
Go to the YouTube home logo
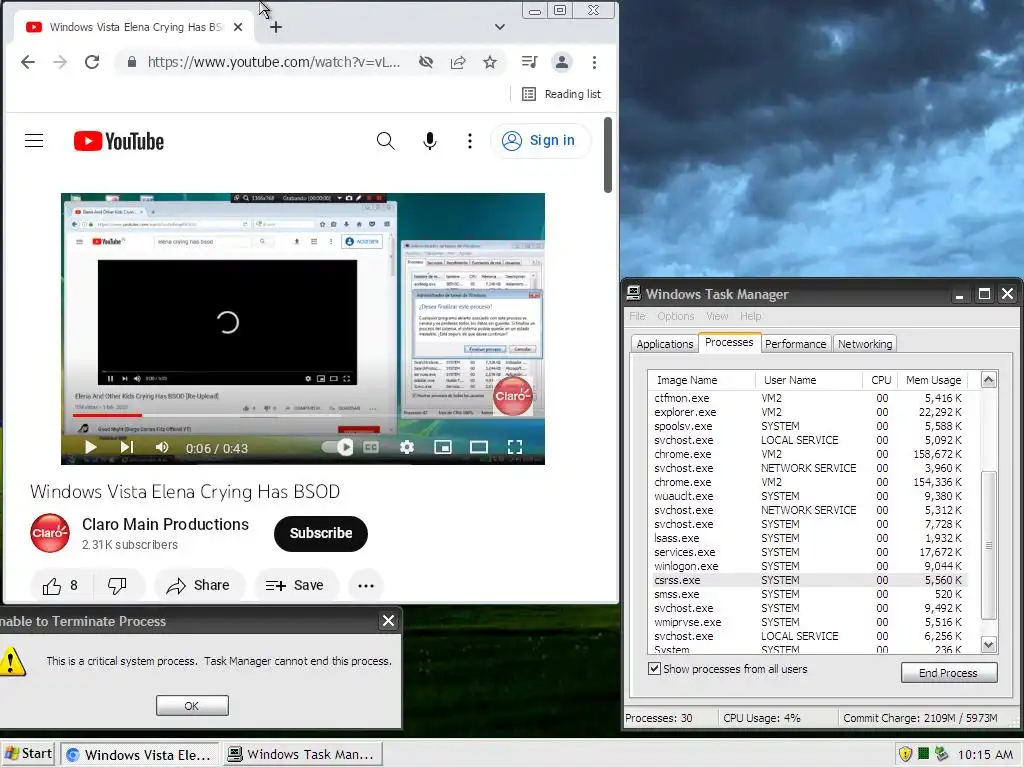(x=119, y=141)
